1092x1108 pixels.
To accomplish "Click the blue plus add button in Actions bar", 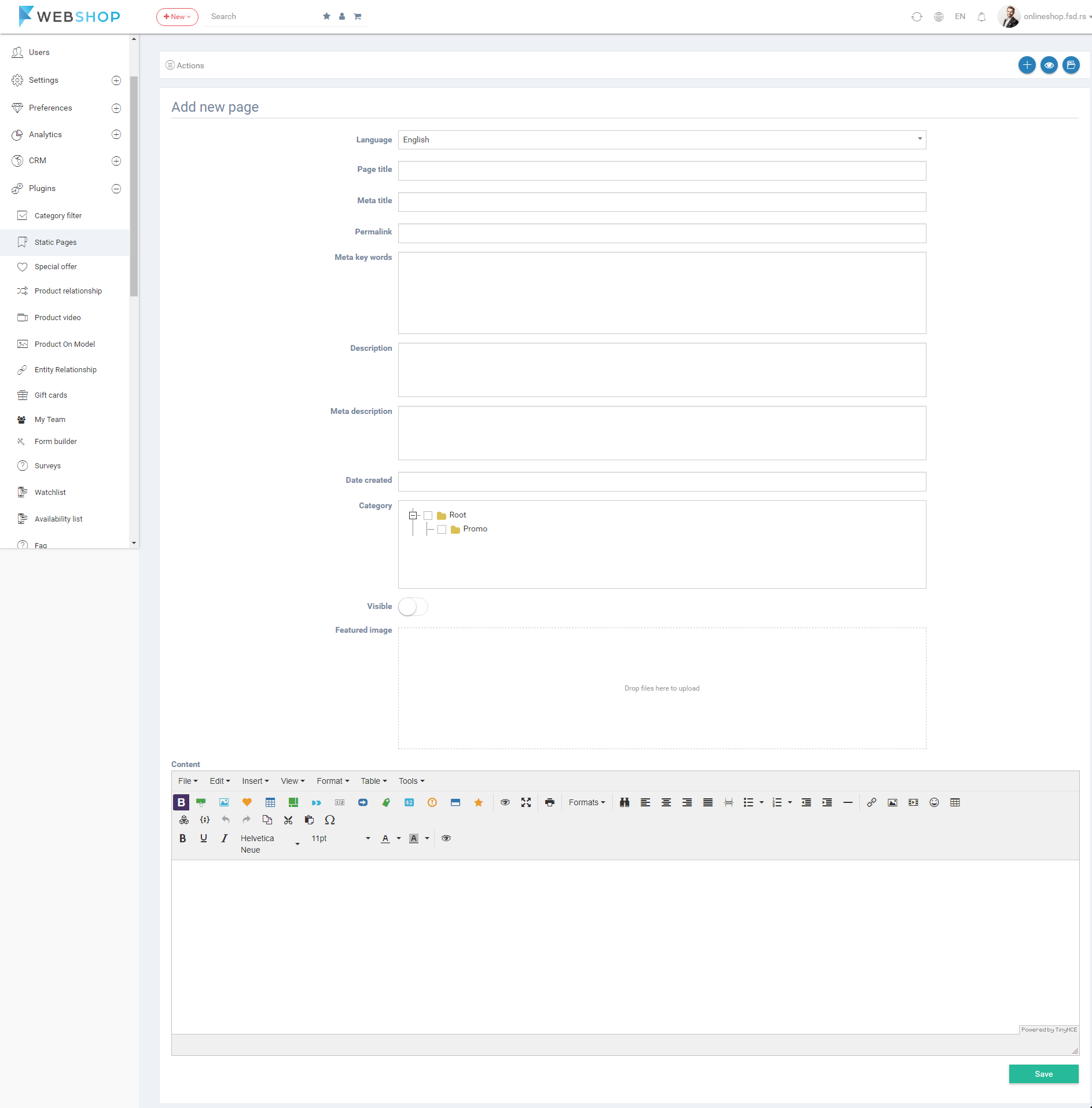I will coord(1027,65).
